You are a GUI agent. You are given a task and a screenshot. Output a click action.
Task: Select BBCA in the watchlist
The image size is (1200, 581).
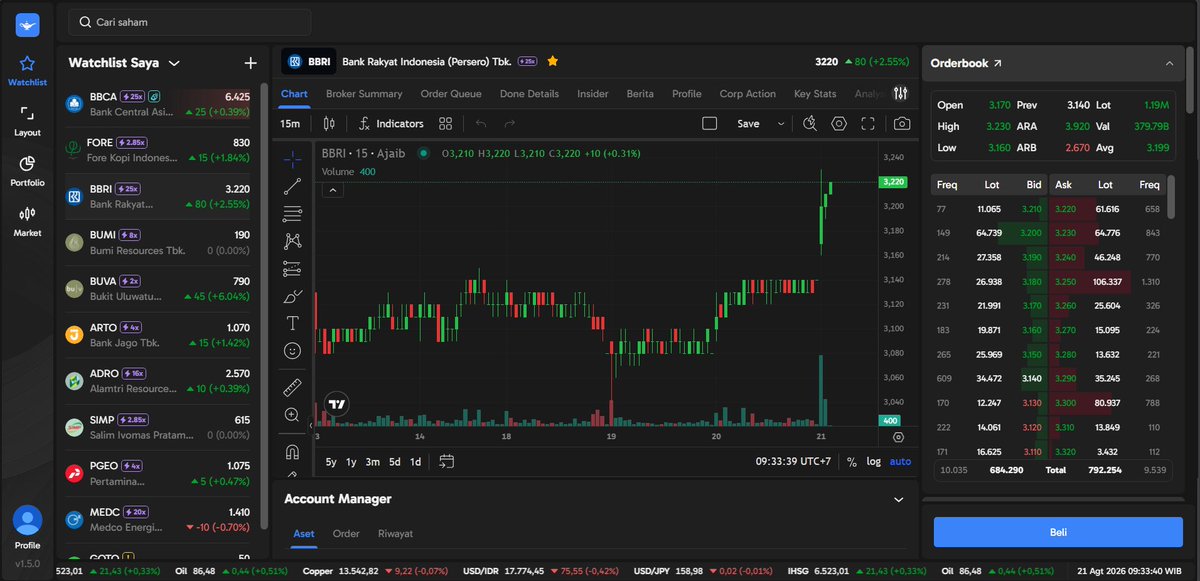(158, 104)
